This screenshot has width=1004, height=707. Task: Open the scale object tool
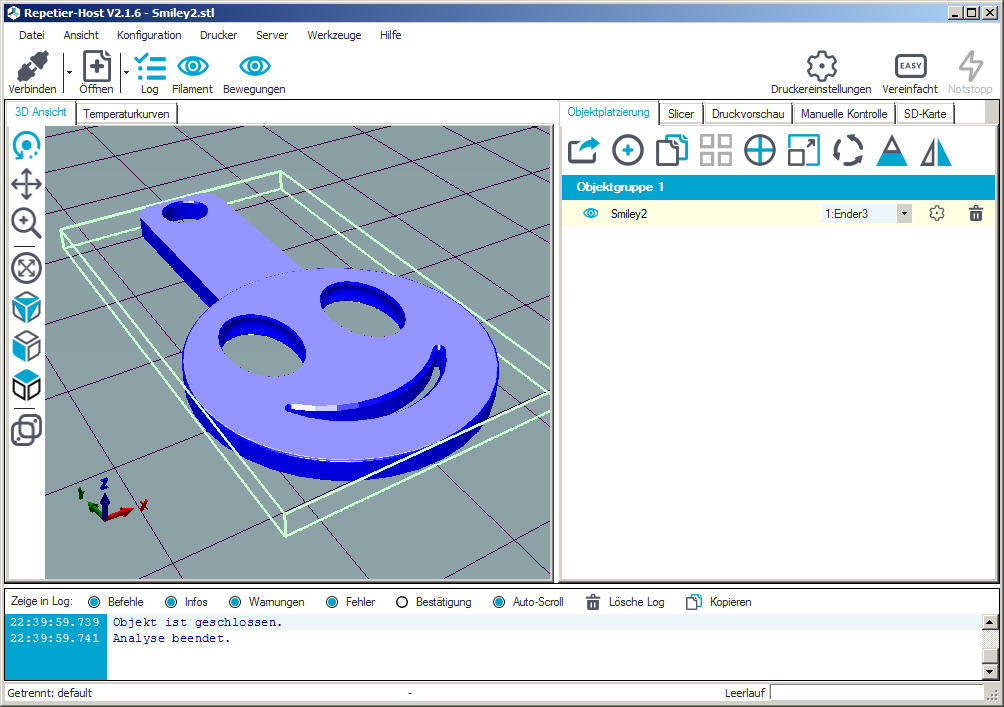tap(803, 150)
